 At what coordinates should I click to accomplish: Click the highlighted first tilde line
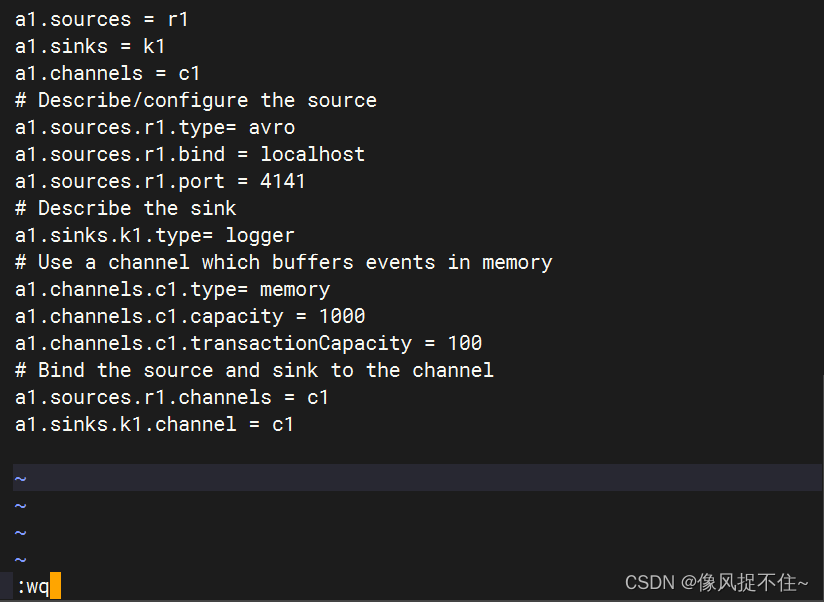pos(417,478)
